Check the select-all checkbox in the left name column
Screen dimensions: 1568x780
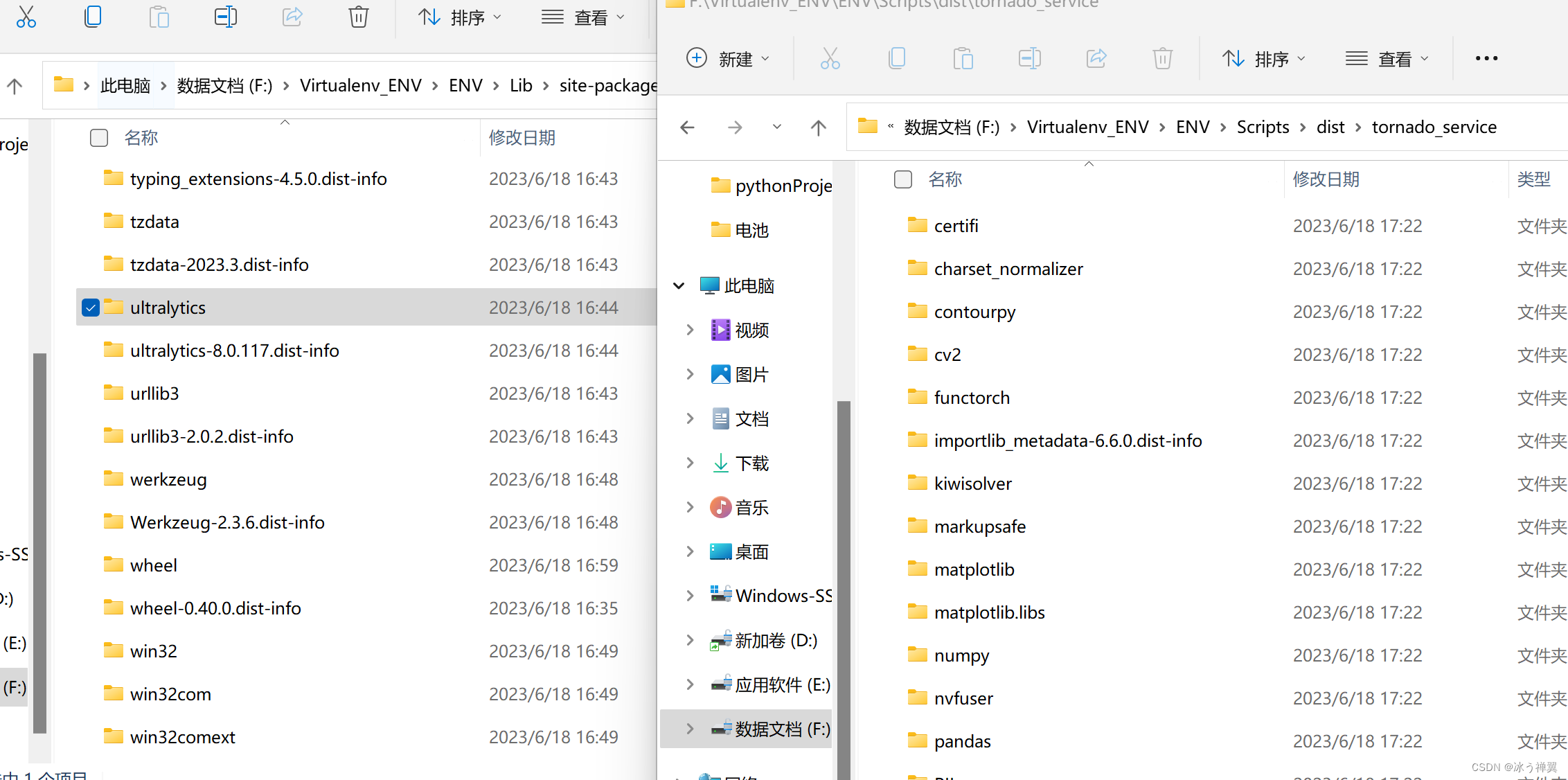coord(99,137)
